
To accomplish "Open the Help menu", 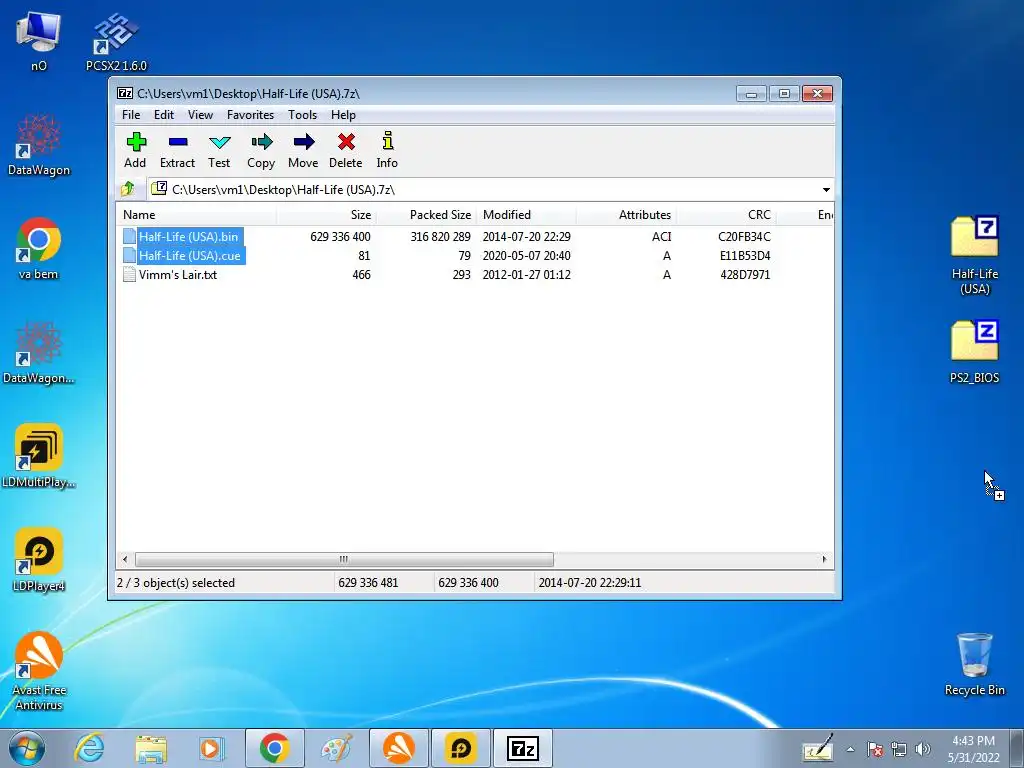I will tap(343, 115).
